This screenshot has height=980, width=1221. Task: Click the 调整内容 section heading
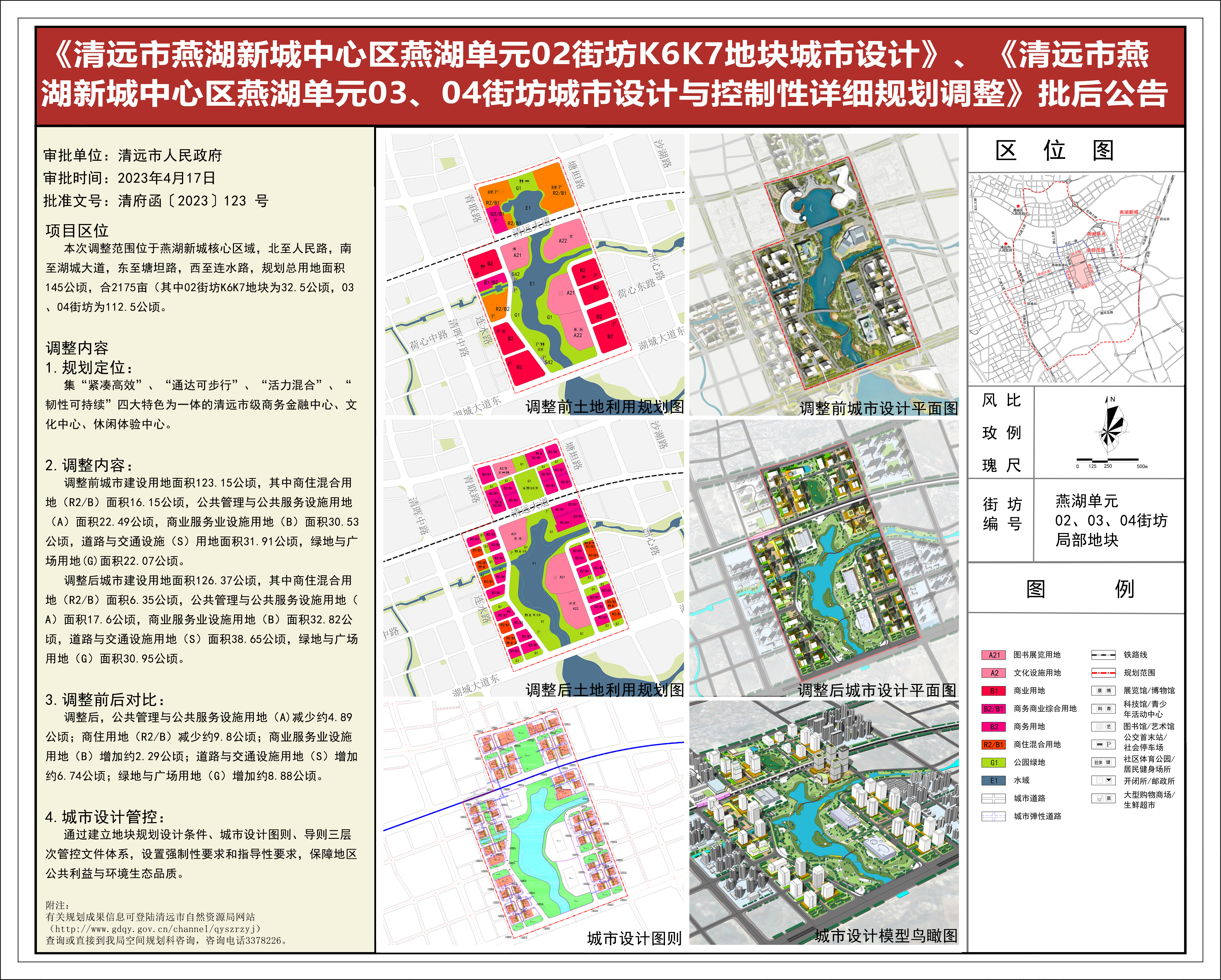click(77, 348)
